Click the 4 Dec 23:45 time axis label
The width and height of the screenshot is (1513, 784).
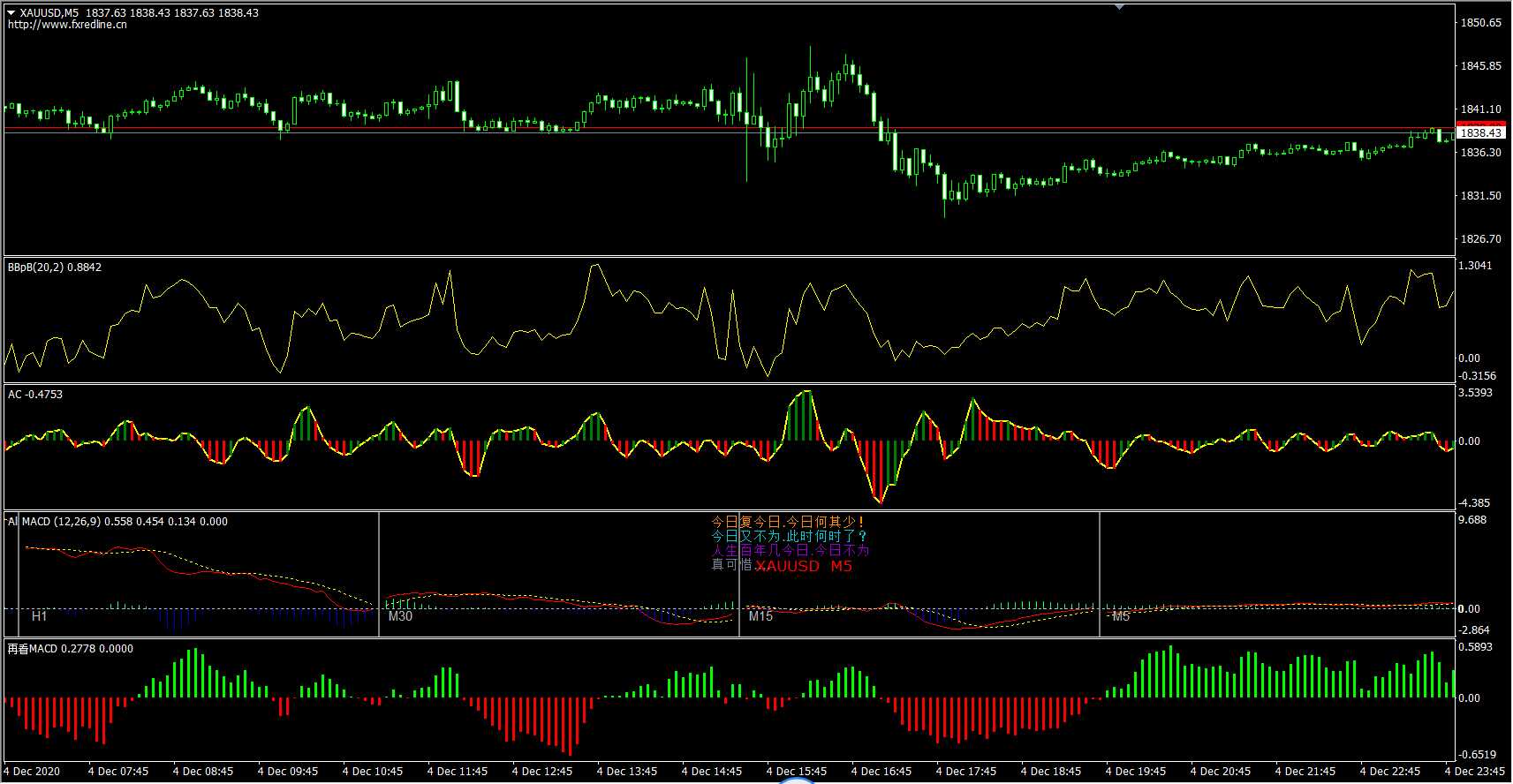coord(1475,772)
